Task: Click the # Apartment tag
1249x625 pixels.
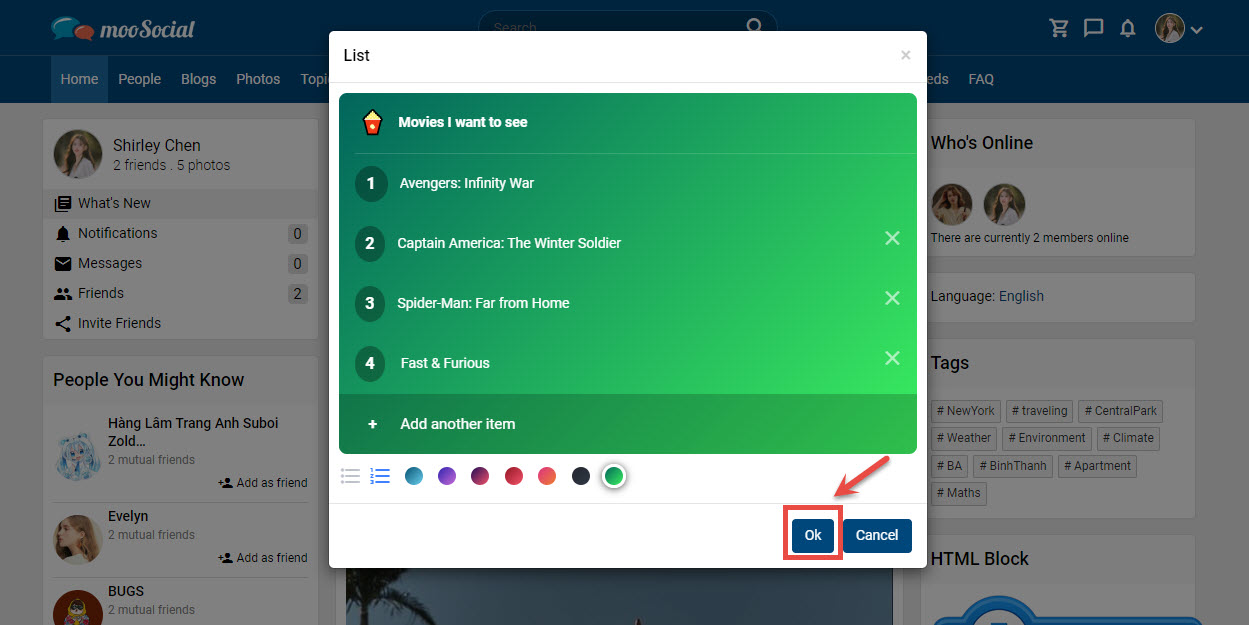Action: [x=1097, y=466]
